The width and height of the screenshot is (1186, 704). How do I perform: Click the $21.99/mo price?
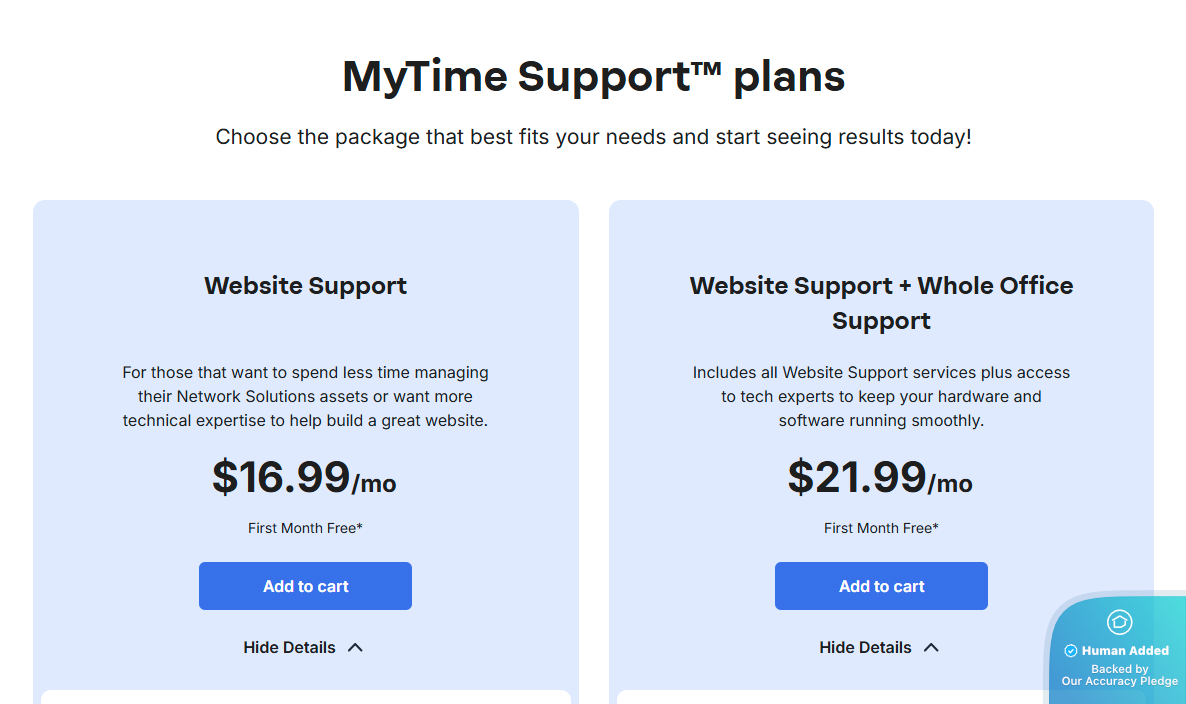(880, 478)
